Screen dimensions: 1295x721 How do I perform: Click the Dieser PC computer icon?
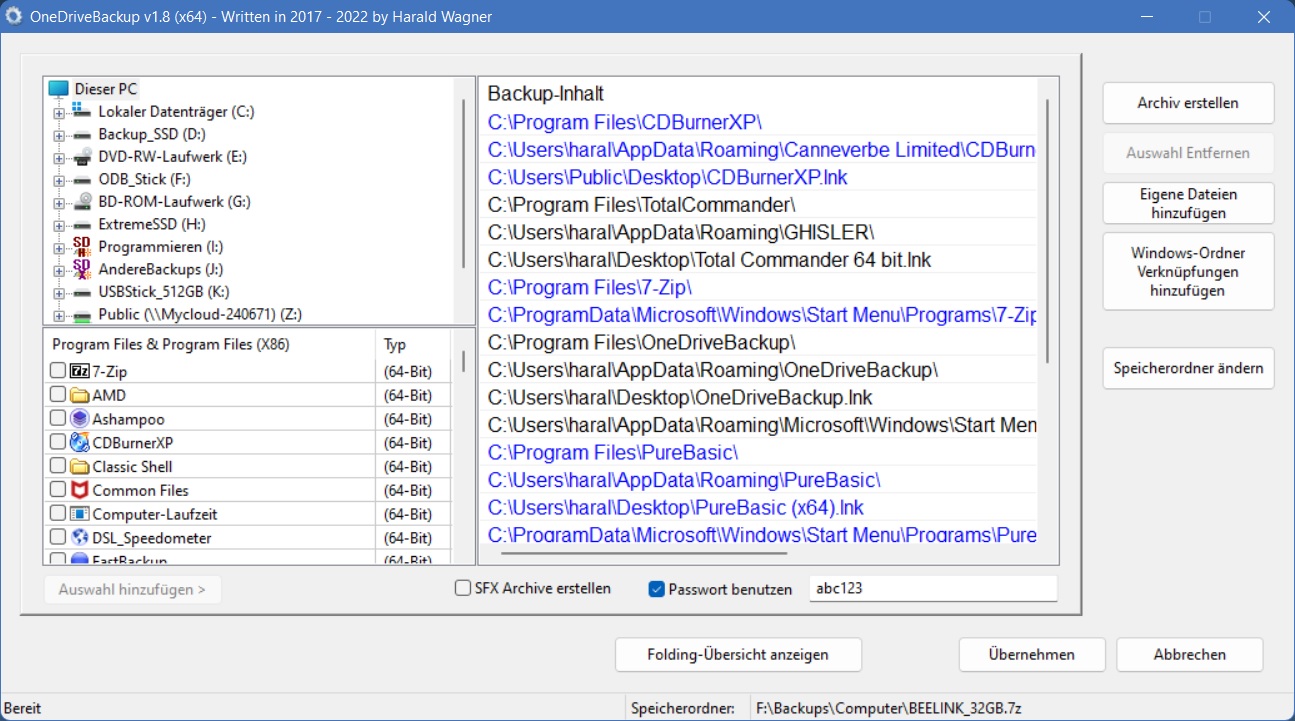[58, 89]
